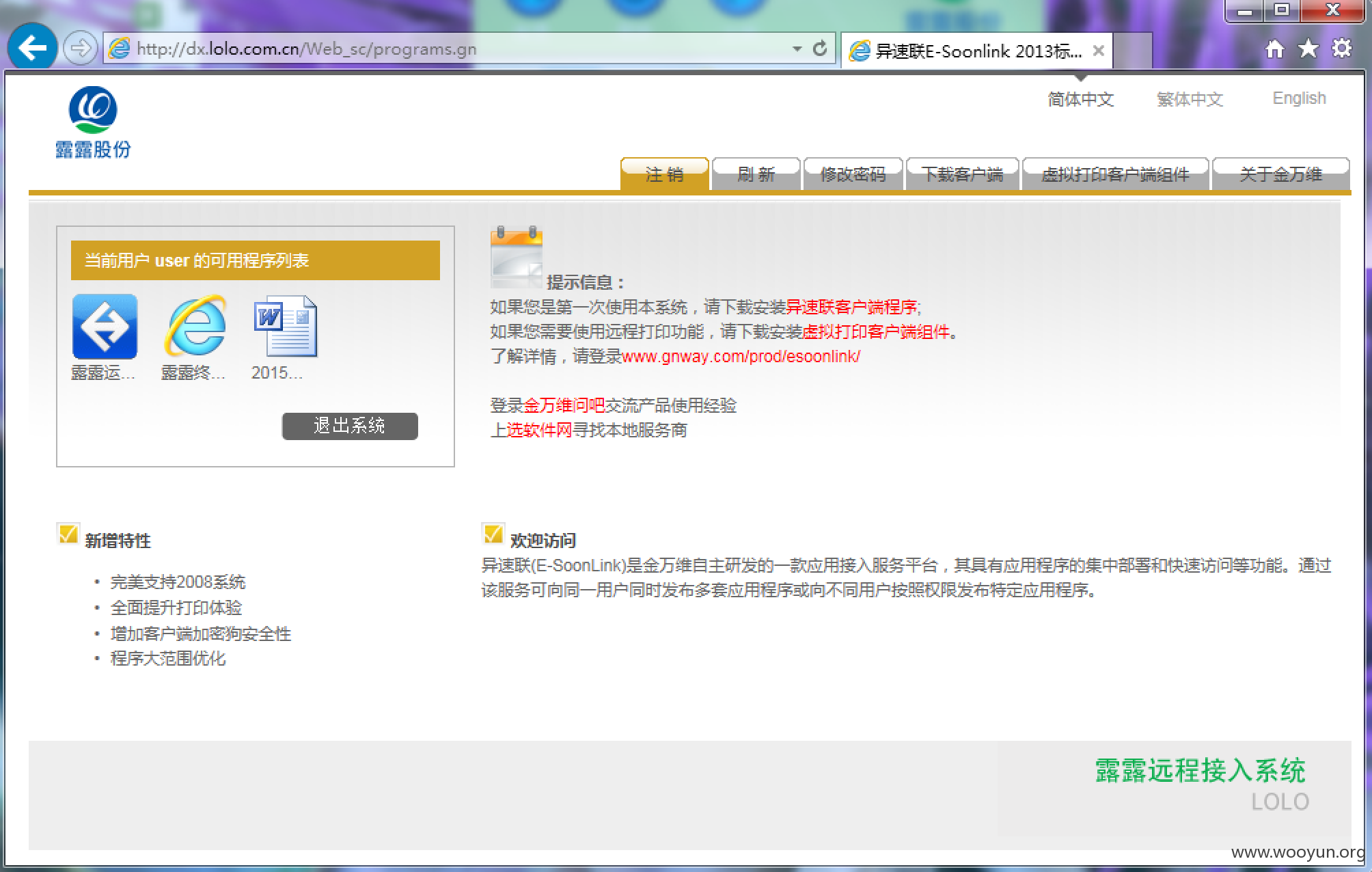Open browser Home icon
Image resolution: width=1372 pixels, height=872 pixels.
pos(1275,49)
